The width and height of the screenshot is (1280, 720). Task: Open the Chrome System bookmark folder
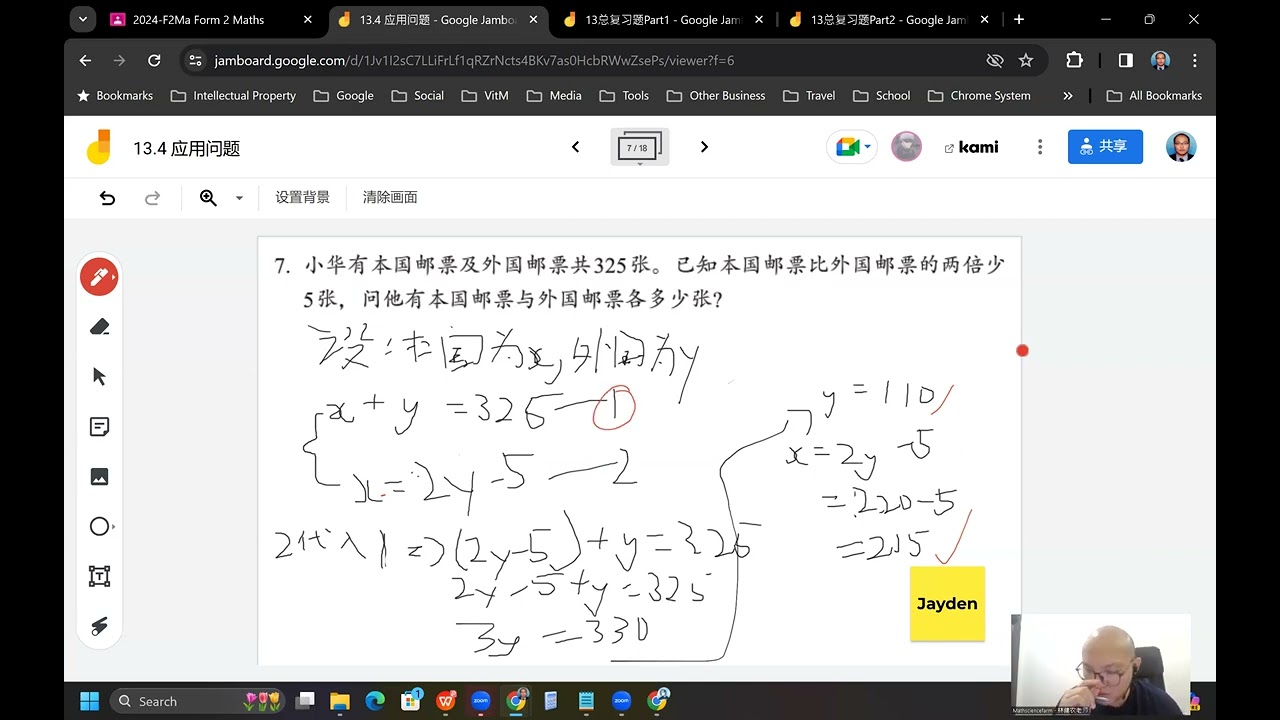(x=979, y=96)
